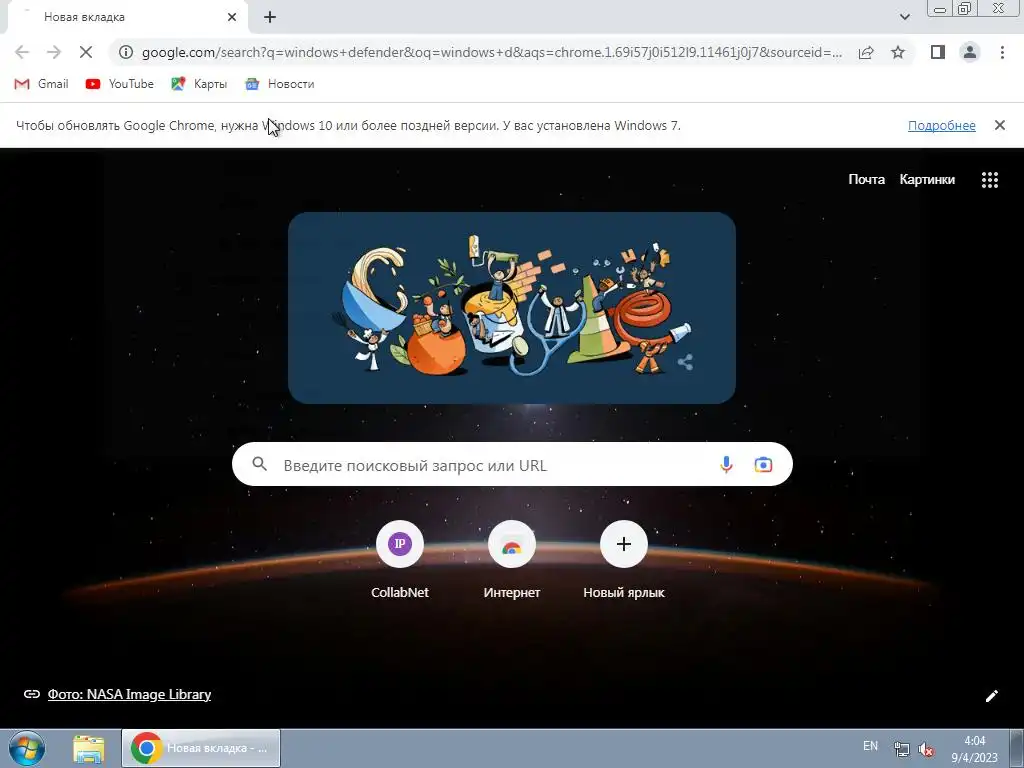Show desktop via taskbar edge button
Image resolution: width=1024 pixels, height=768 pixels.
[x=1016, y=748]
